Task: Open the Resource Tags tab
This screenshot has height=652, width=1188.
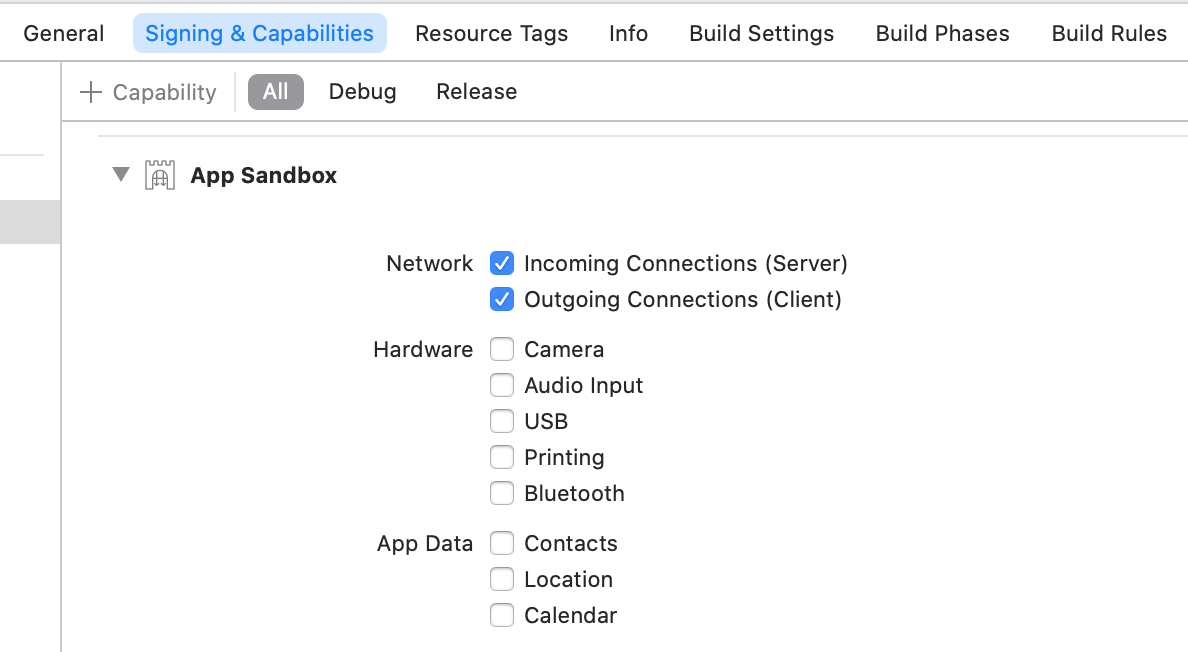Action: click(491, 33)
